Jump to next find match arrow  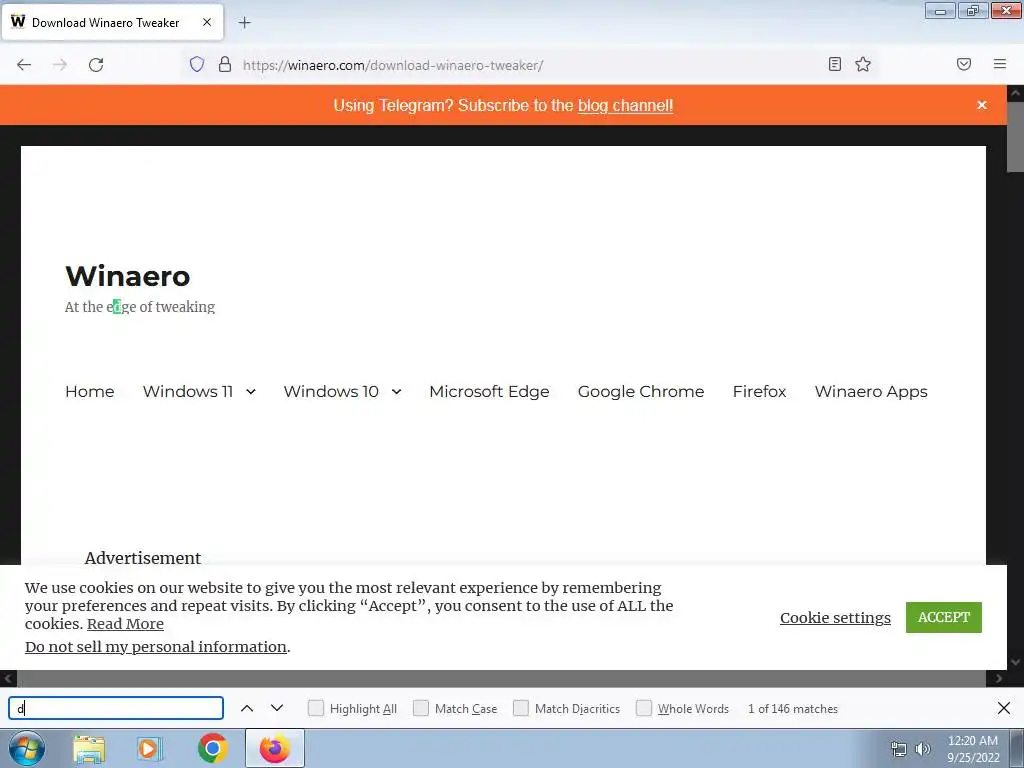277,708
